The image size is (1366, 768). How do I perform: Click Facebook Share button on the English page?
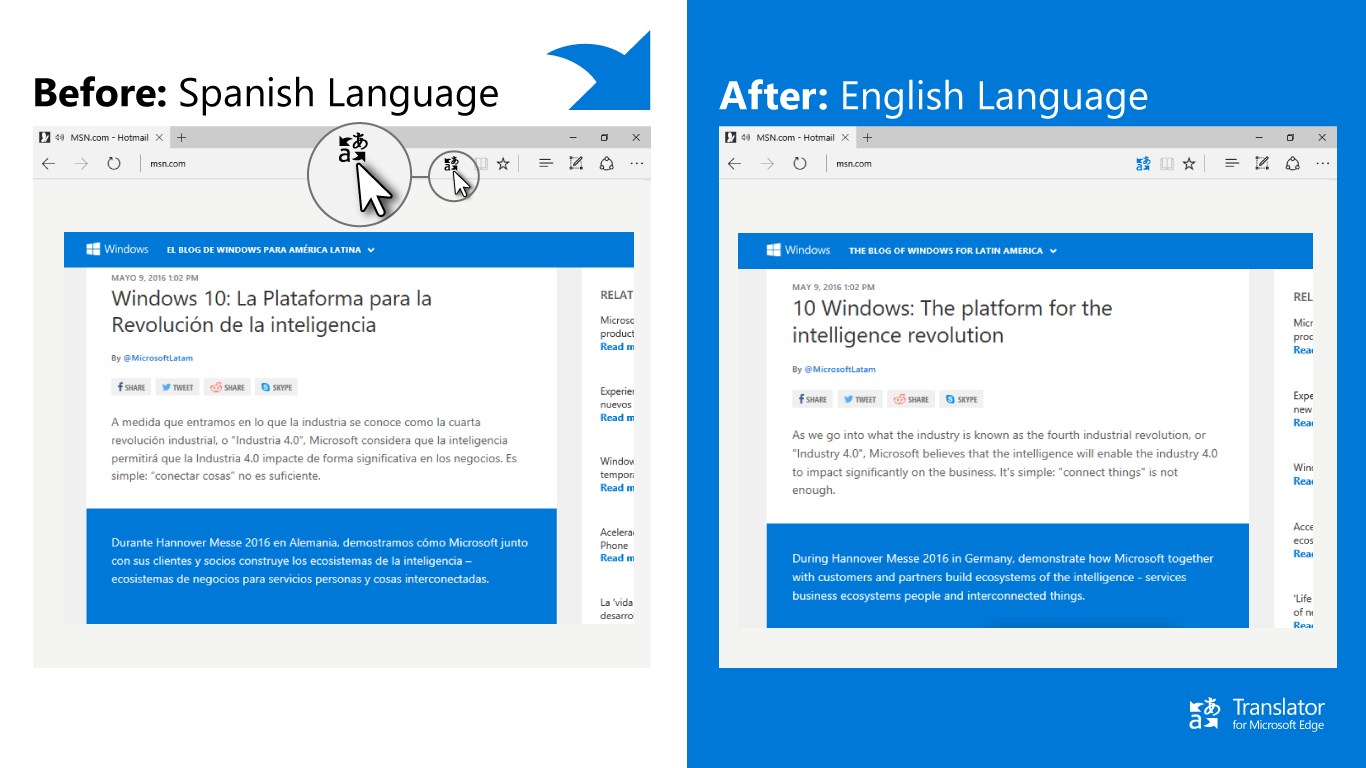[812, 399]
